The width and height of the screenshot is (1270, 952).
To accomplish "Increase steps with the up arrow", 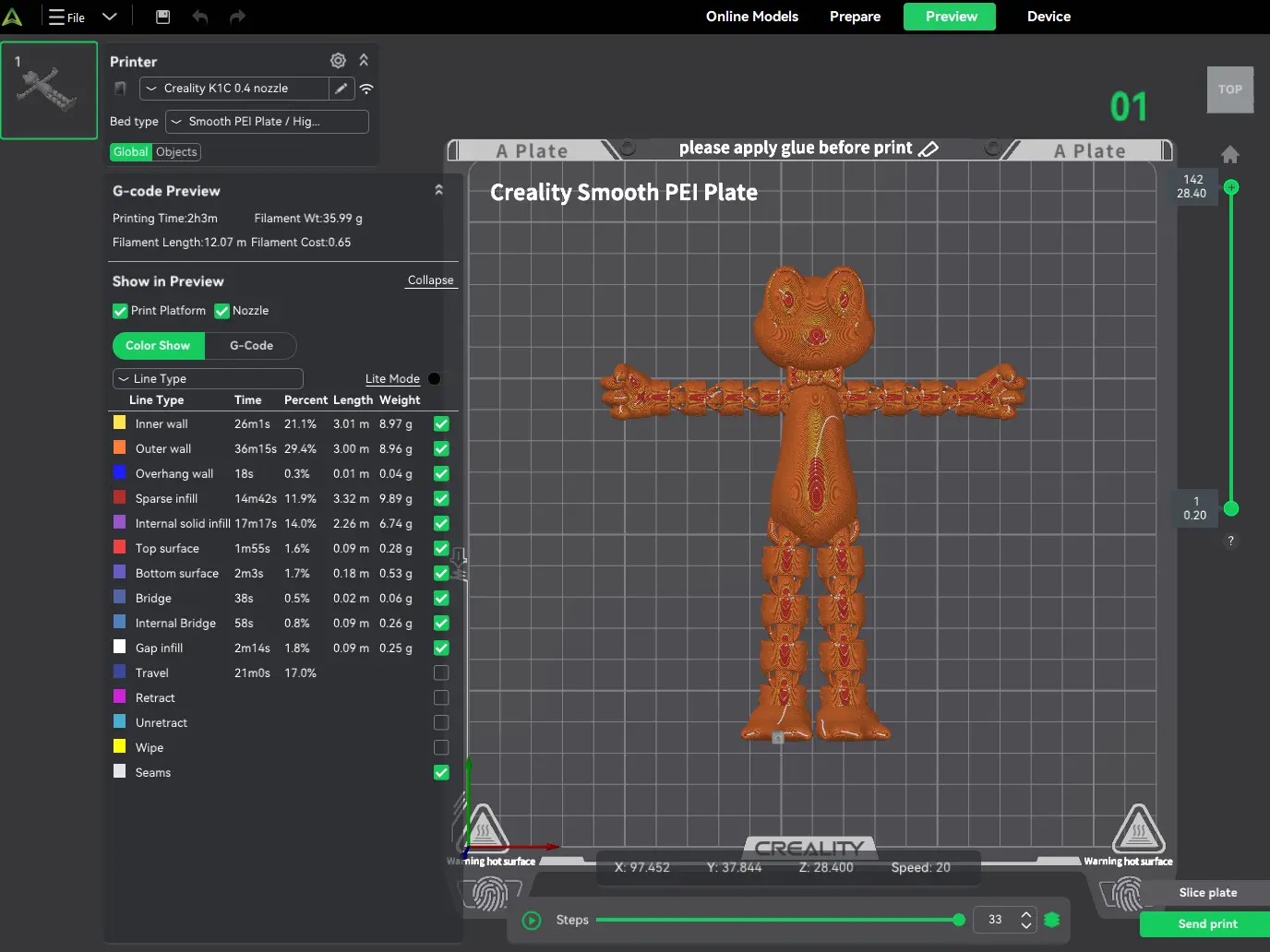I will click(1026, 914).
